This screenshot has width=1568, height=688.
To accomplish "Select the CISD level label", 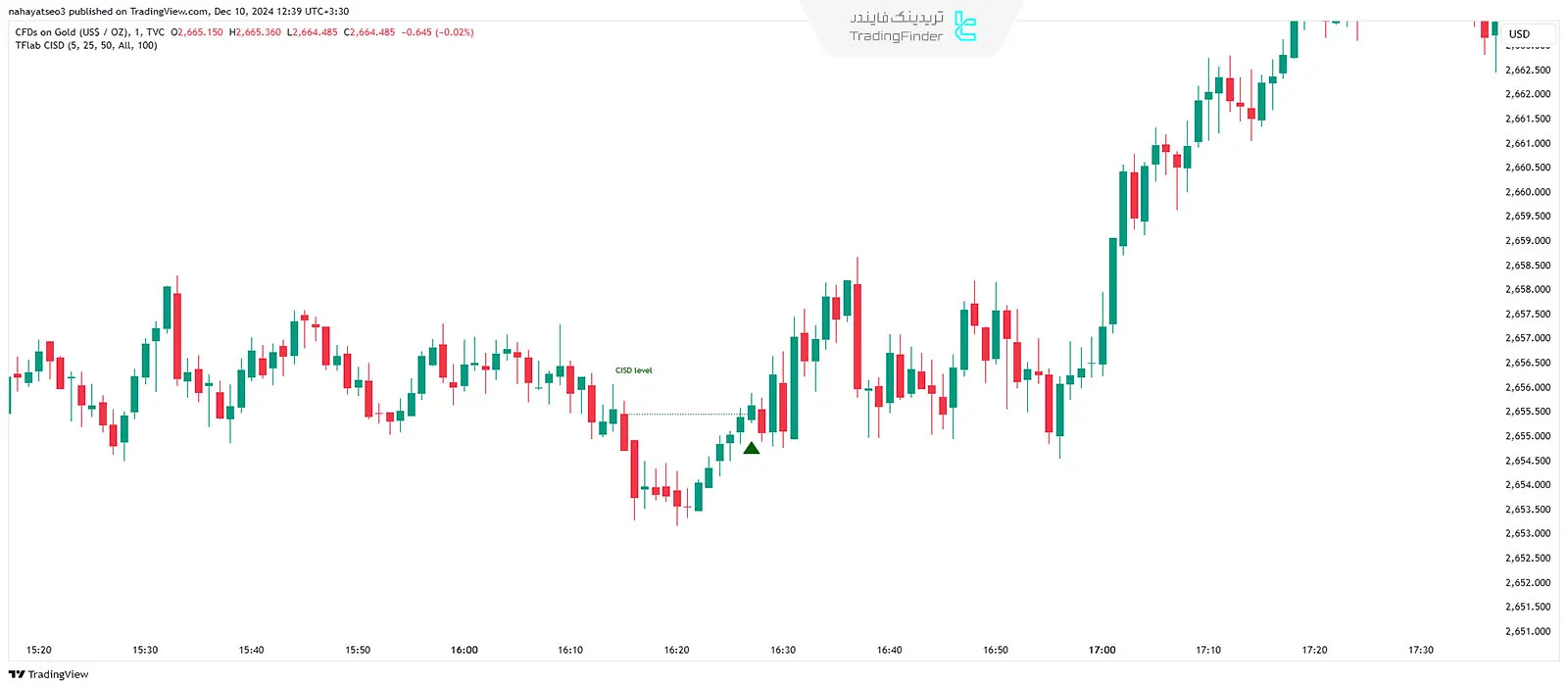I will 633,370.
